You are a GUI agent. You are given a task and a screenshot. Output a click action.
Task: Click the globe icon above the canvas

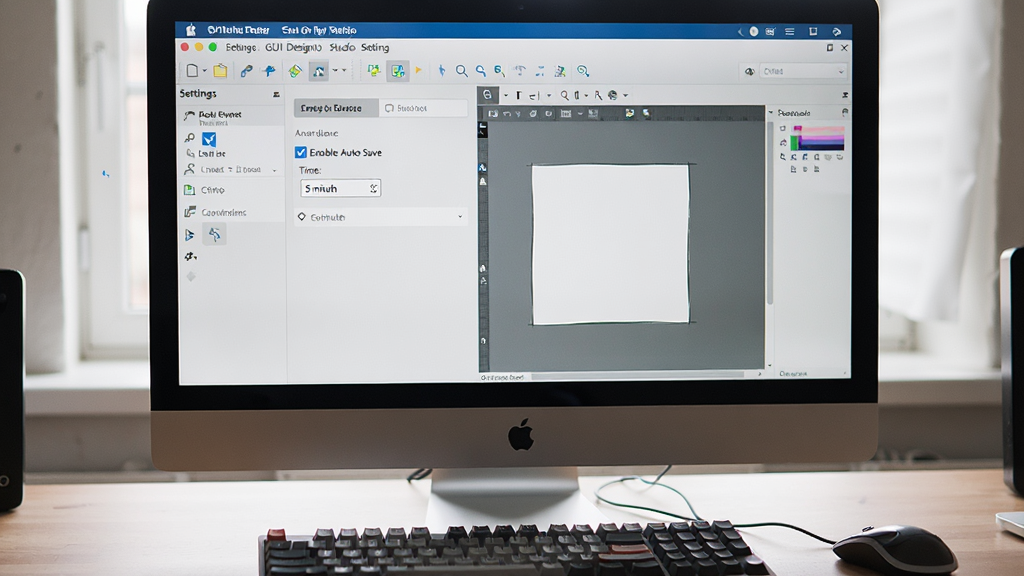(x=613, y=95)
